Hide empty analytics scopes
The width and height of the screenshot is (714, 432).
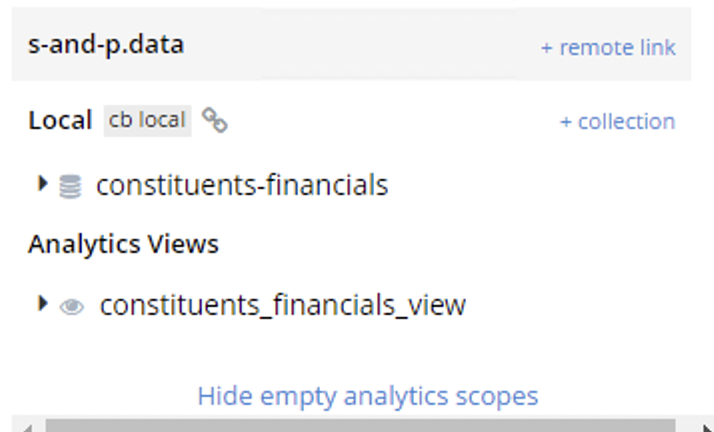(x=368, y=396)
